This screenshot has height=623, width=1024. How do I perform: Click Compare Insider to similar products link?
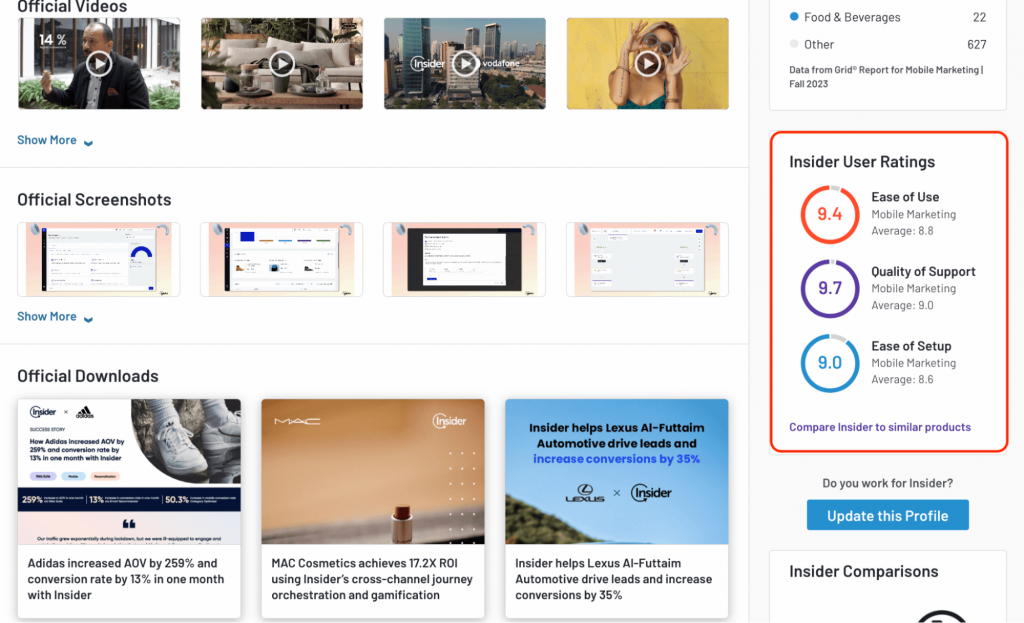pyautogui.click(x=880, y=427)
